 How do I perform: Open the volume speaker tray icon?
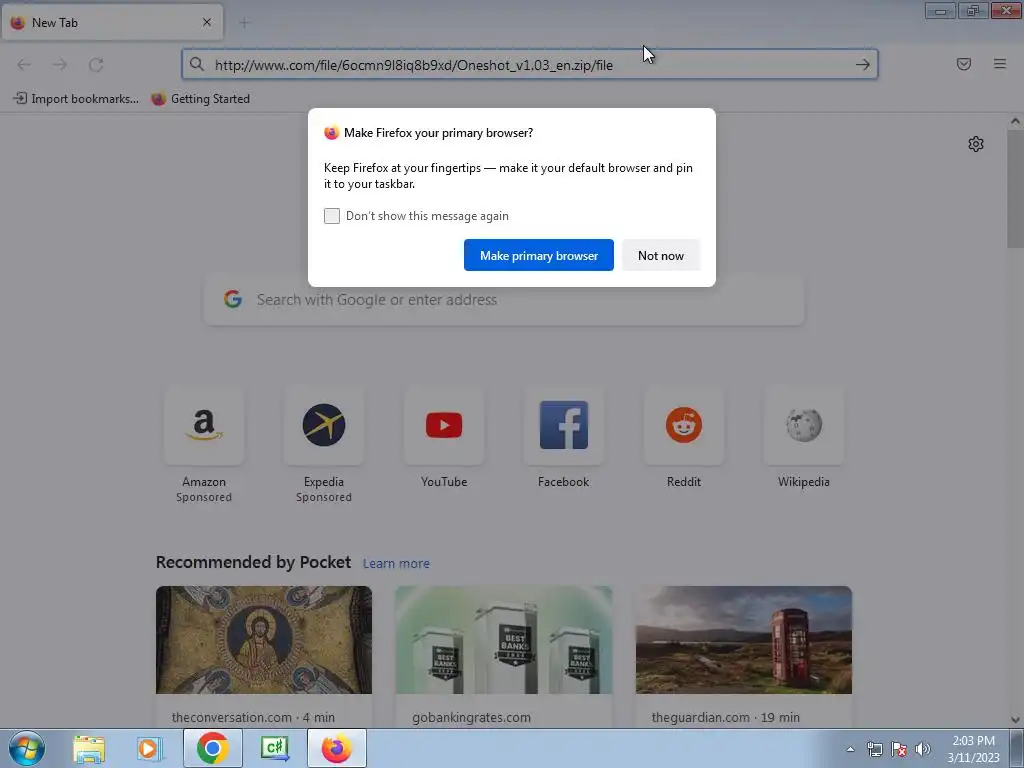[x=923, y=749]
